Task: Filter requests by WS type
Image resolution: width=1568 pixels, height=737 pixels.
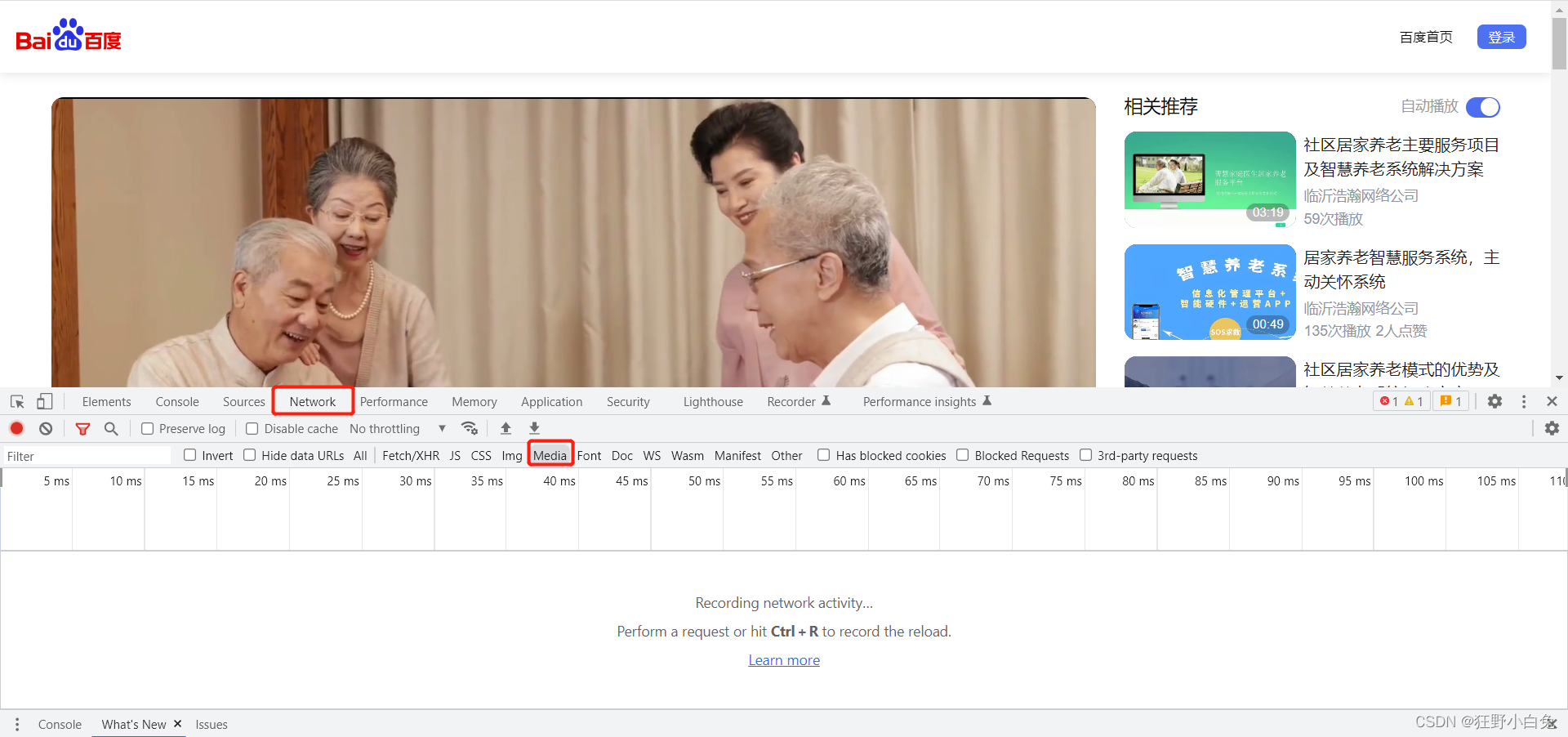Action: 652,455
